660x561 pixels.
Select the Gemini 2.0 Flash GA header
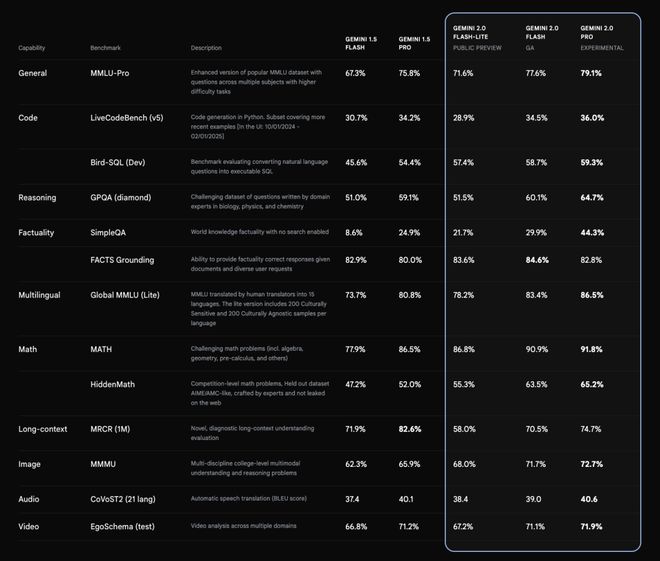[x=541, y=37]
